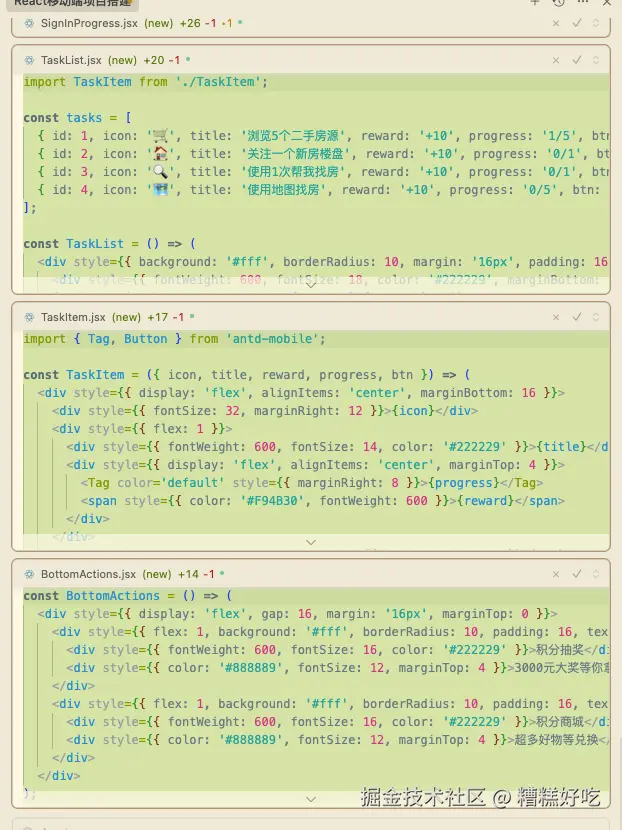Click the line containing '超多好物等兑换'
Screen dimensions: 622x830
point(338,740)
